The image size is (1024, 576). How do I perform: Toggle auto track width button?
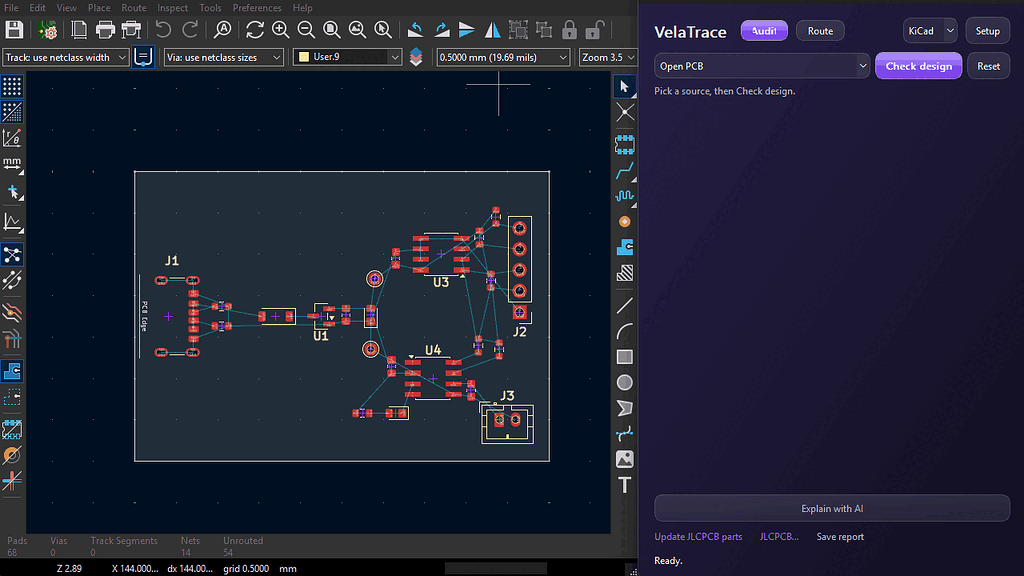[x=143, y=57]
